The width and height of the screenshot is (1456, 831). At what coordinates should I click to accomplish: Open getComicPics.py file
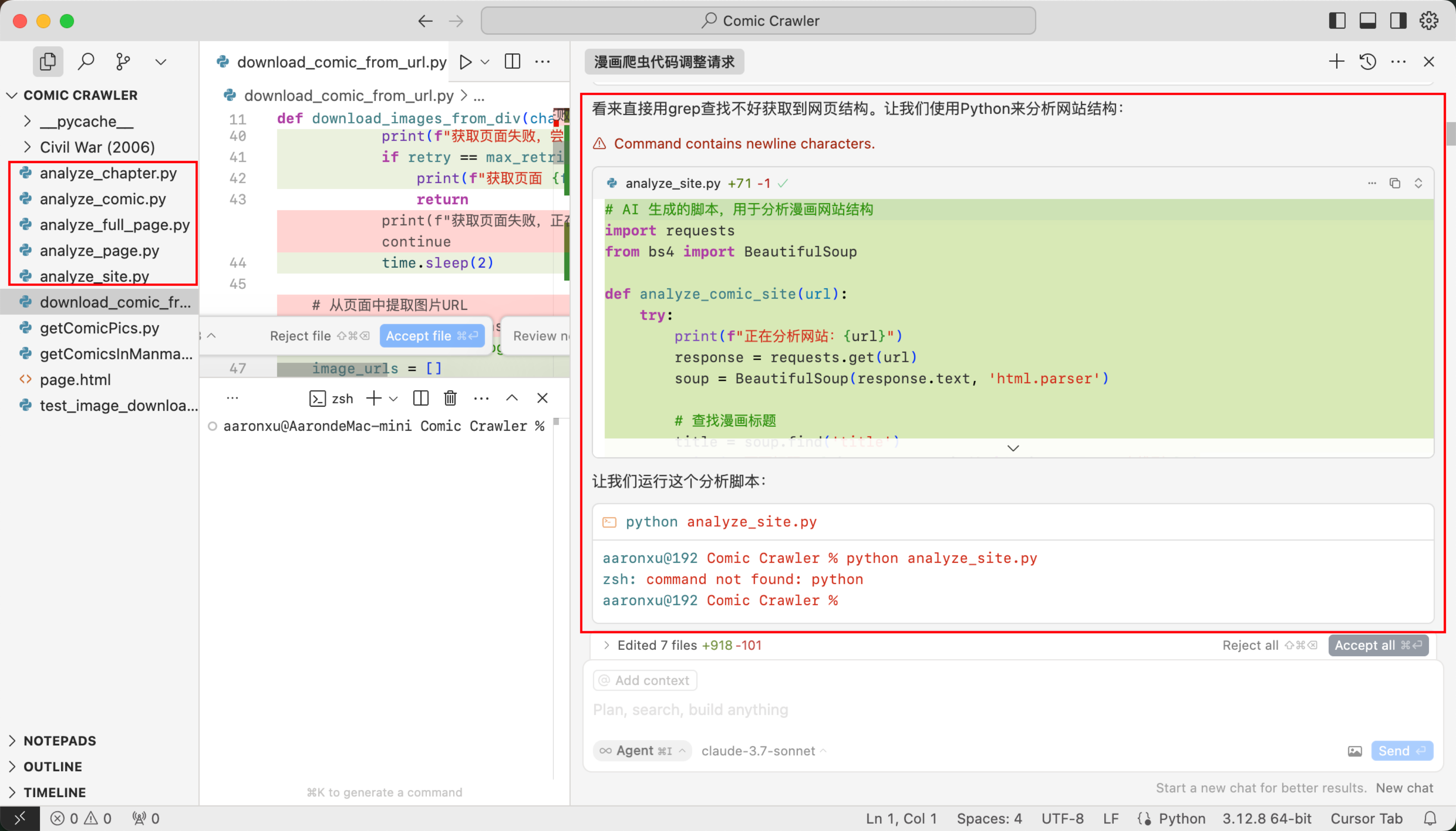pyautogui.click(x=99, y=327)
